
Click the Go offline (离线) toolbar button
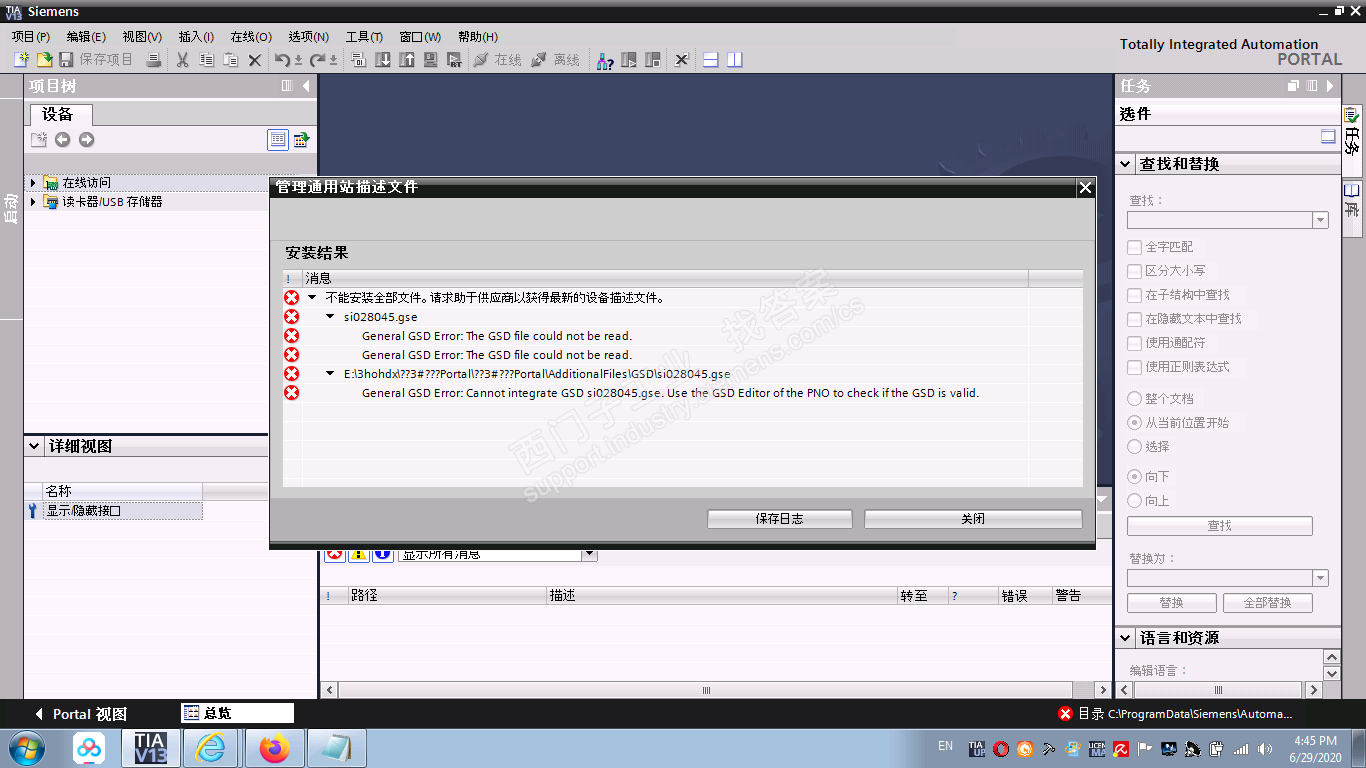(555, 60)
